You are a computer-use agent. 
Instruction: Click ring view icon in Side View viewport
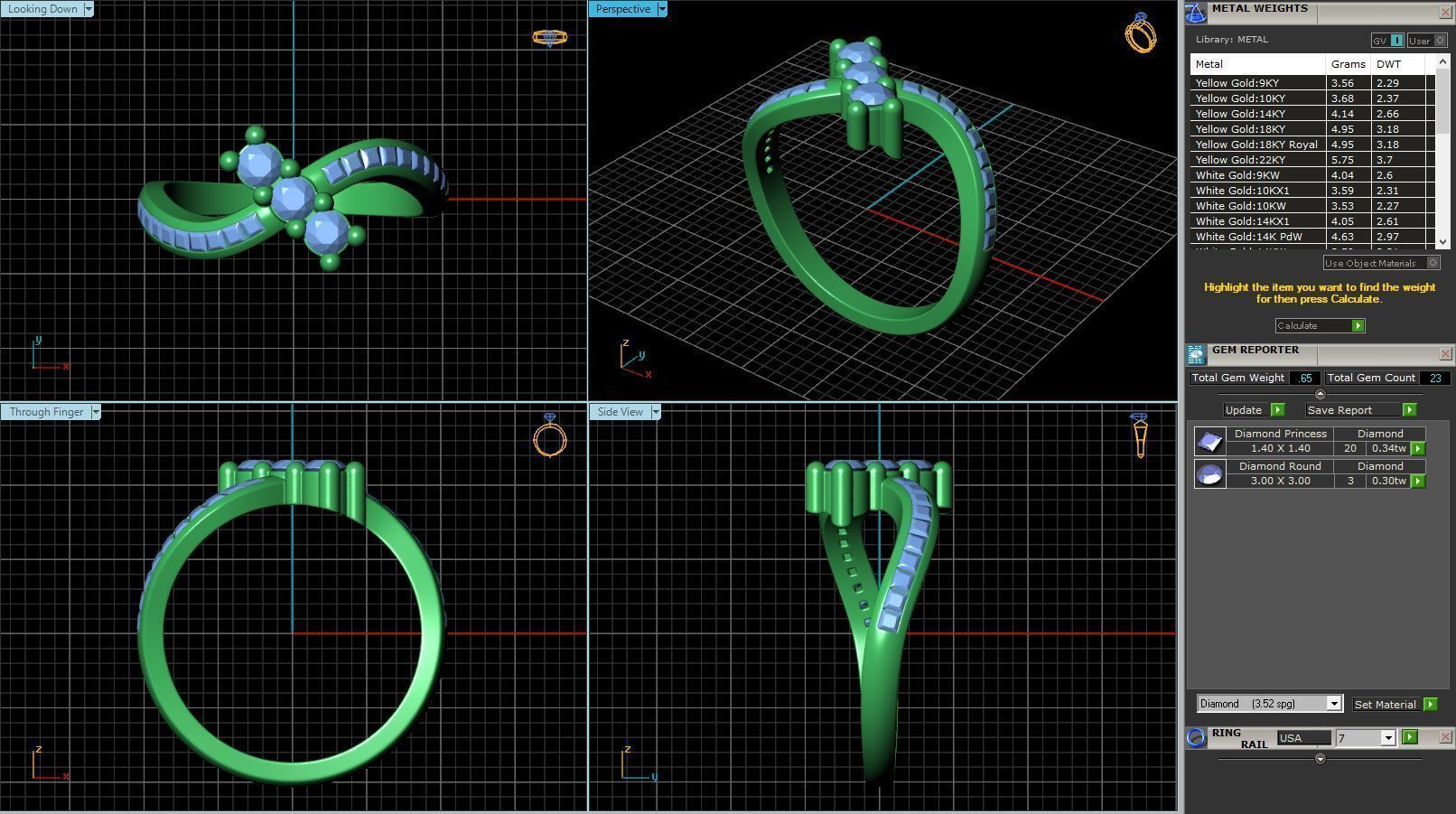point(1139,435)
